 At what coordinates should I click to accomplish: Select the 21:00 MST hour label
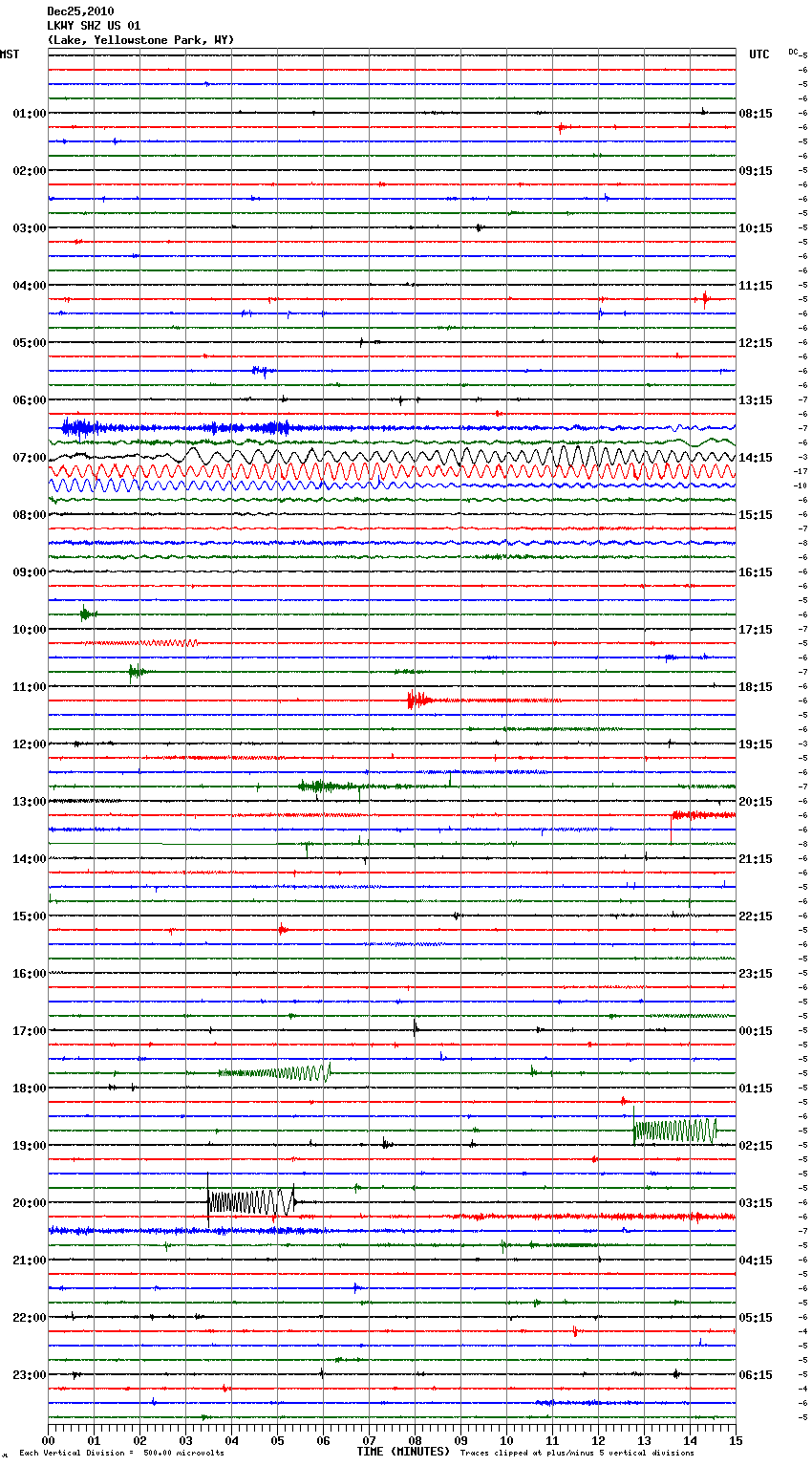30,1261
